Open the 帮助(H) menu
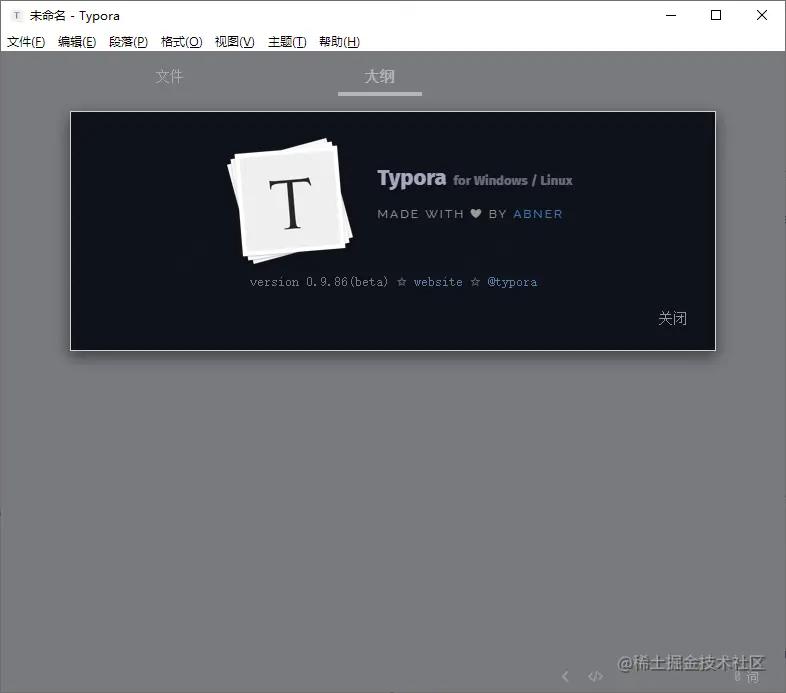 coord(339,42)
